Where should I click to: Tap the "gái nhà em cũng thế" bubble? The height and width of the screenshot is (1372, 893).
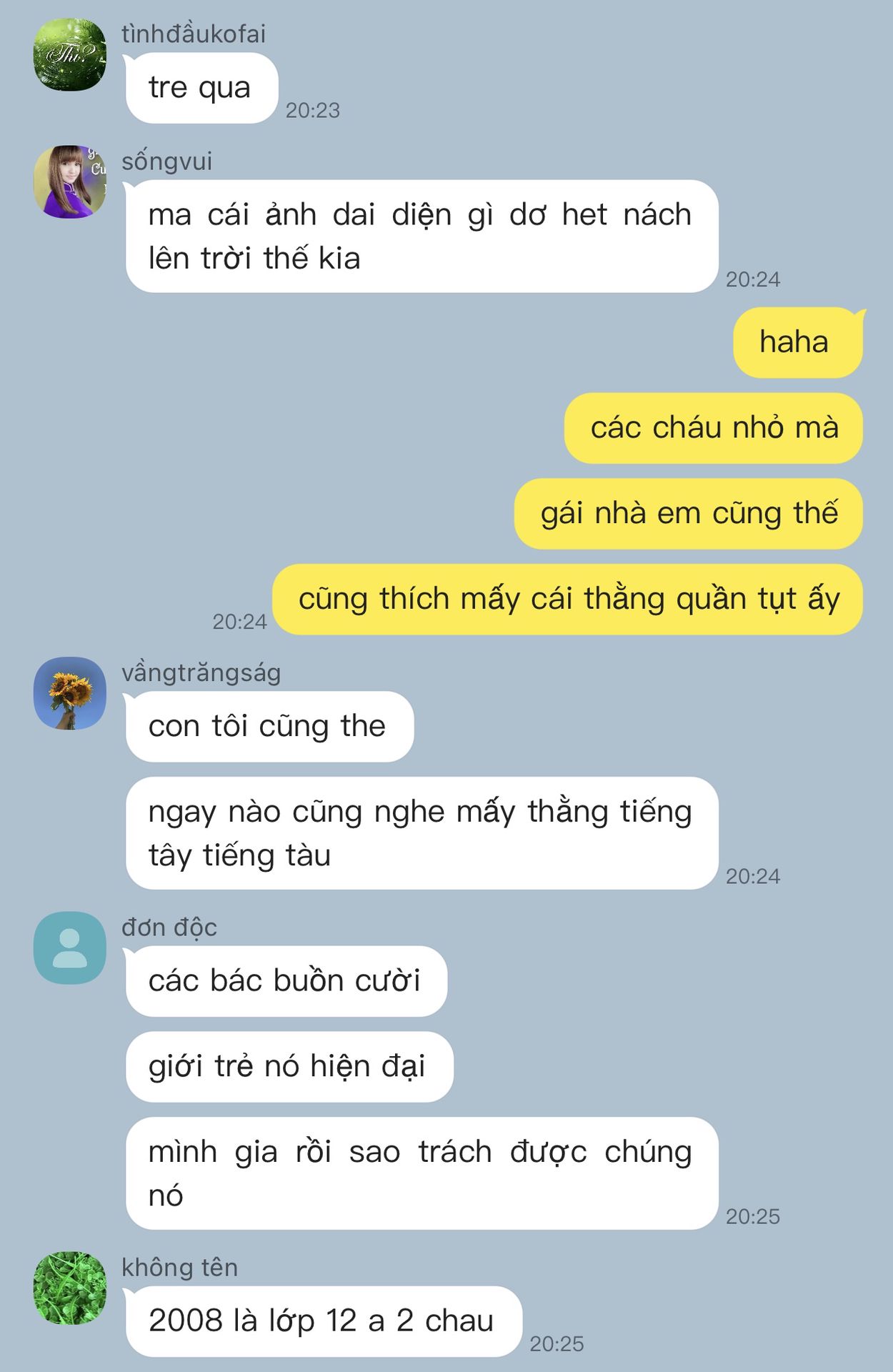coord(689,514)
